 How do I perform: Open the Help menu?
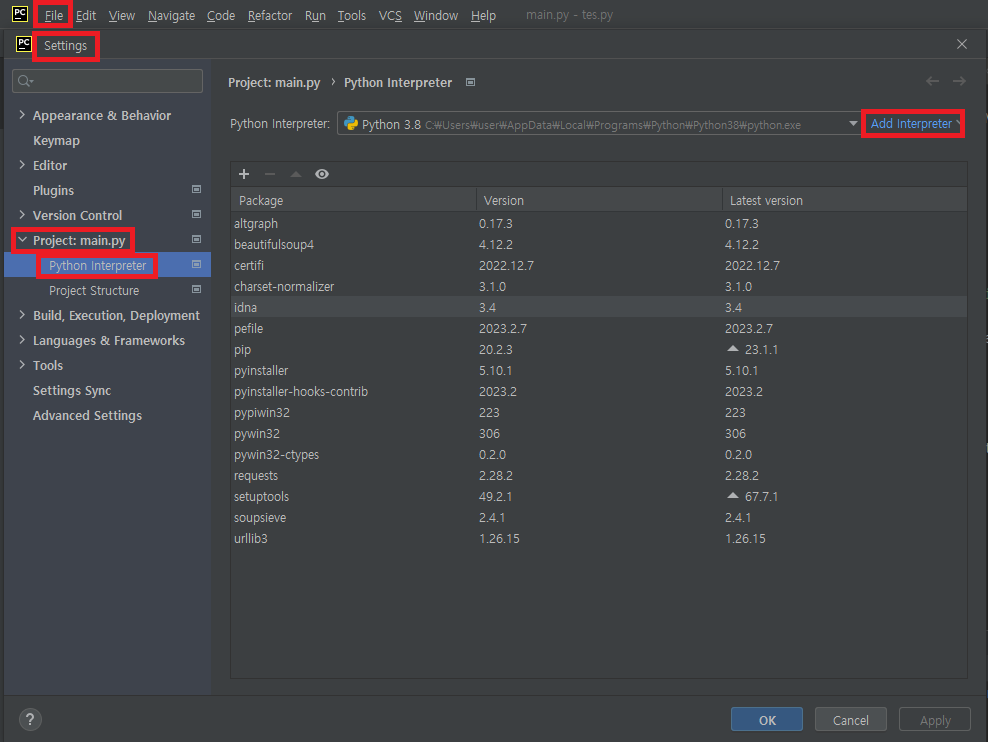(483, 15)
